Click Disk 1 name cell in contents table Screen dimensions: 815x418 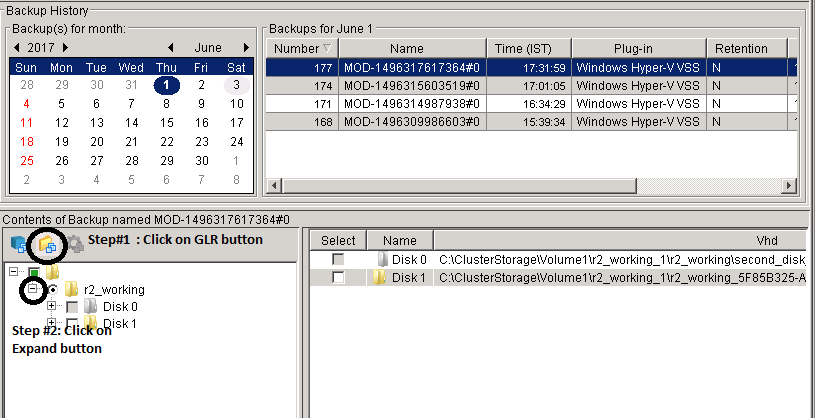click(400, 278)
